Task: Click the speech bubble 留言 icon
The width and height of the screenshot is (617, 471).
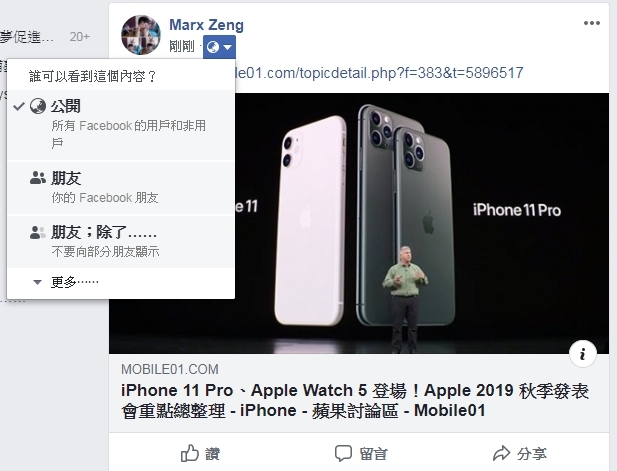Action: click(343, 453)
